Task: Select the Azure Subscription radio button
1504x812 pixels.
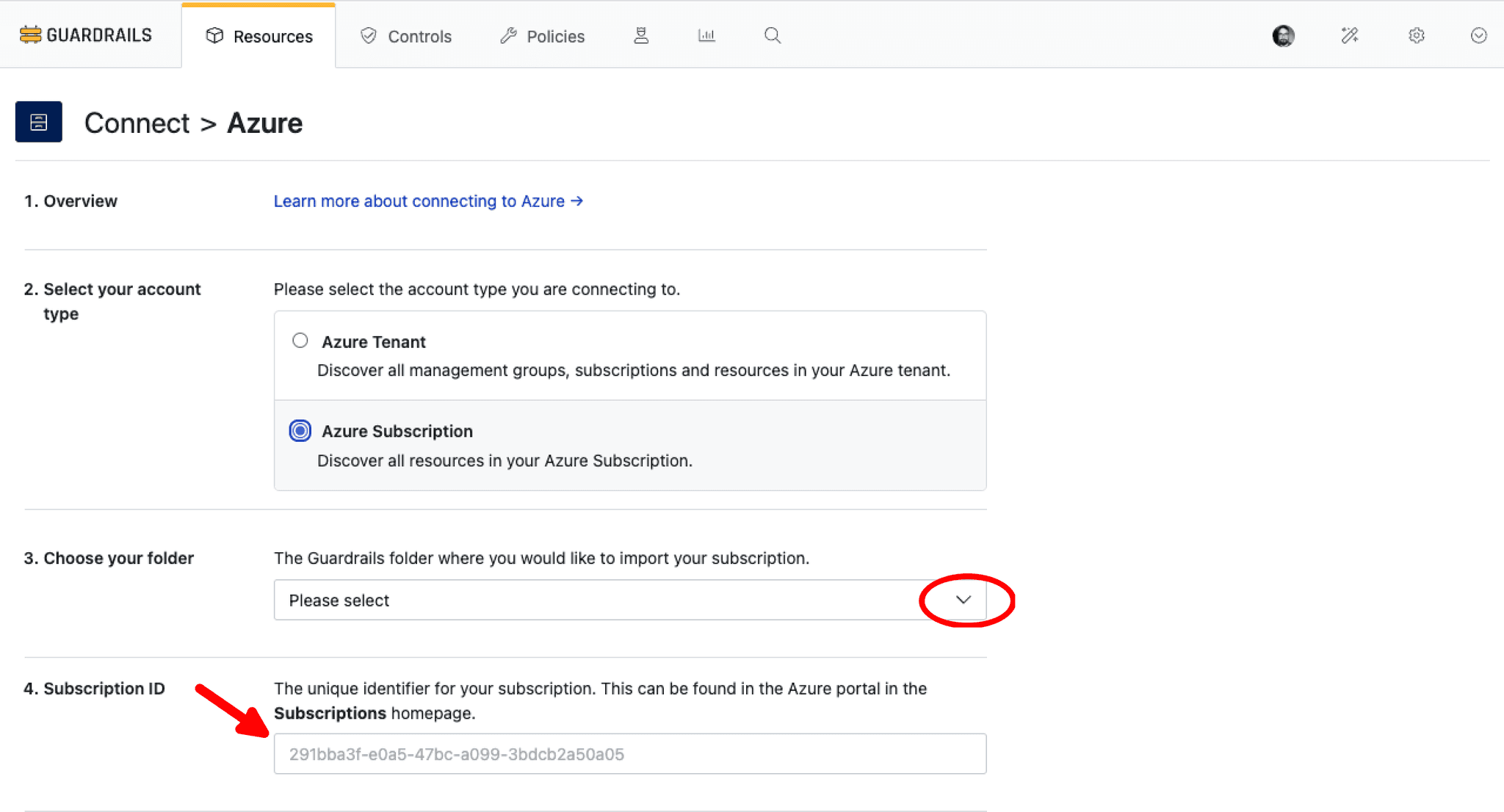Action: point(300,430)
